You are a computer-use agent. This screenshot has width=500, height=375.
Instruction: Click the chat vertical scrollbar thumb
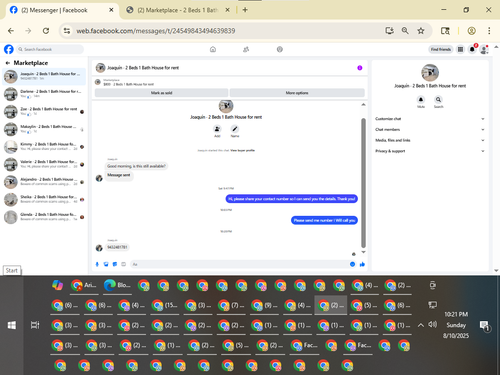tap(363, 183)
